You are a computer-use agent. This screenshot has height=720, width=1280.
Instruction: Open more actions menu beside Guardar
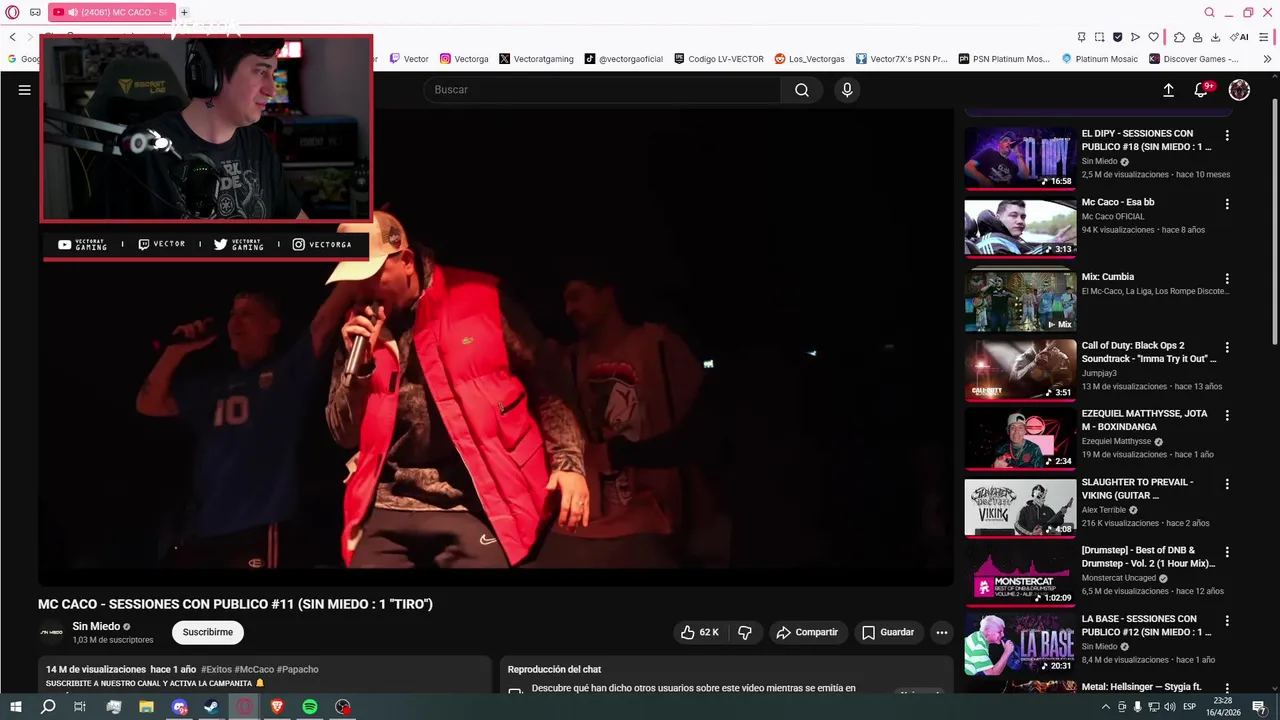(941, 632)
